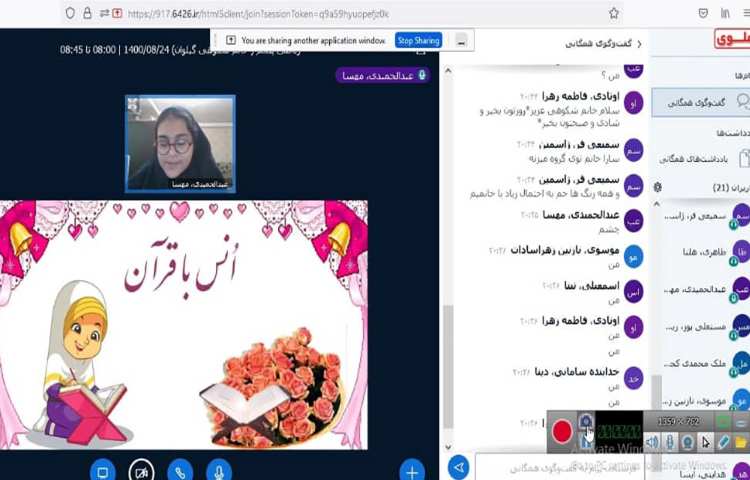750x480 pixels.
Task: Toggle microphone capture in recorder toolbar
Action: click(x=670, y=442)
